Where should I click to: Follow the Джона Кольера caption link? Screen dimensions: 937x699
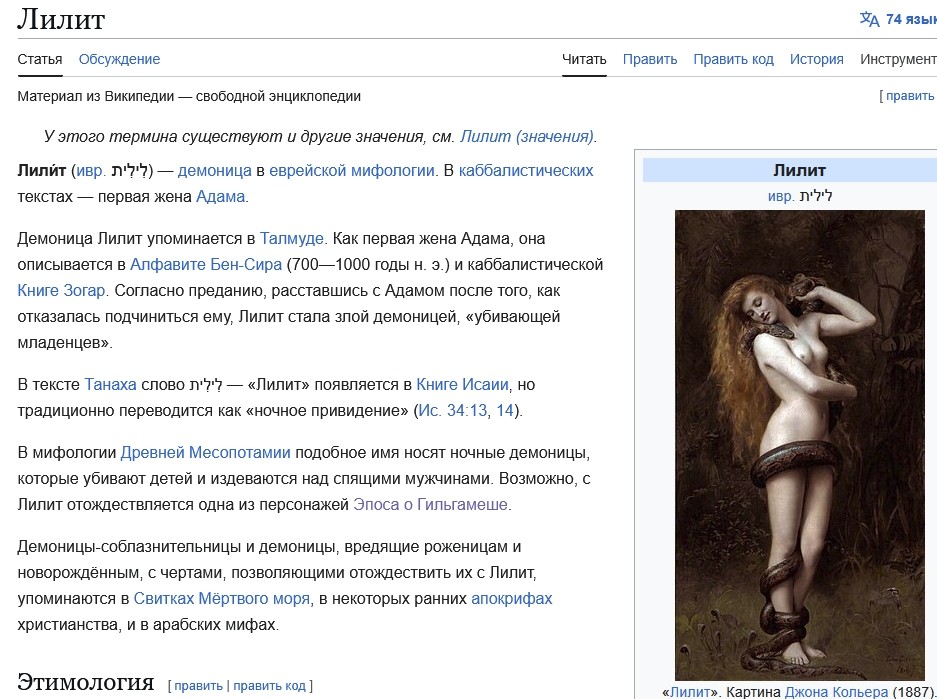click(x=836, y=692)
